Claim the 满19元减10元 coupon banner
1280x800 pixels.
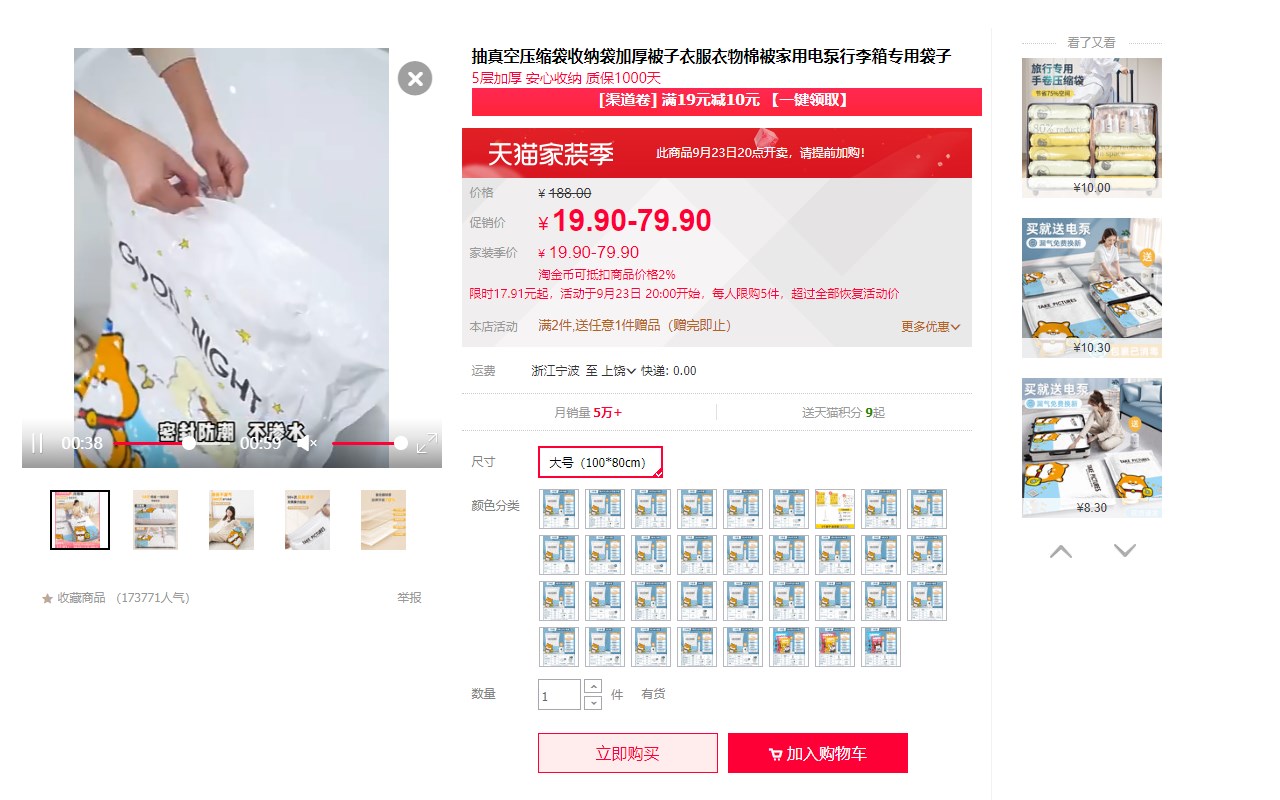coord(727,101)
